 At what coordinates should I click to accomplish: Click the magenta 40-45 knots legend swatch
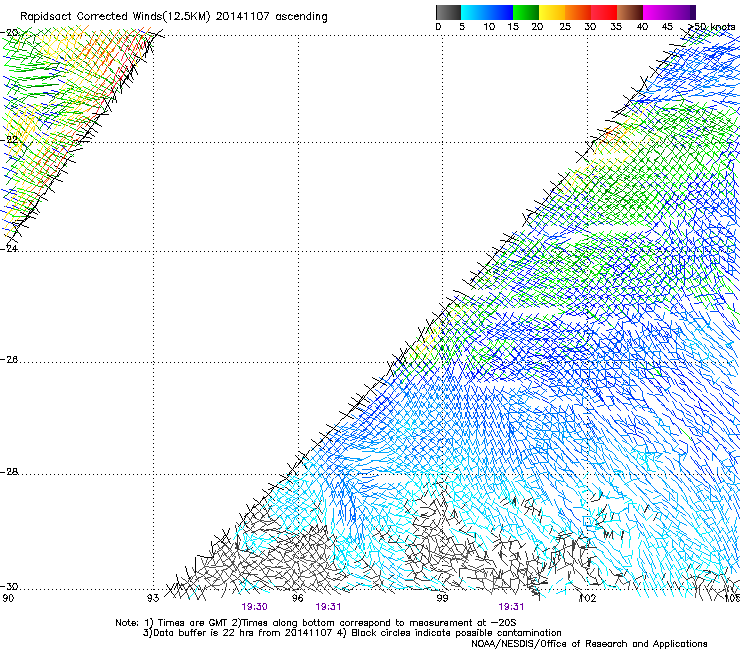pos(656,12)
